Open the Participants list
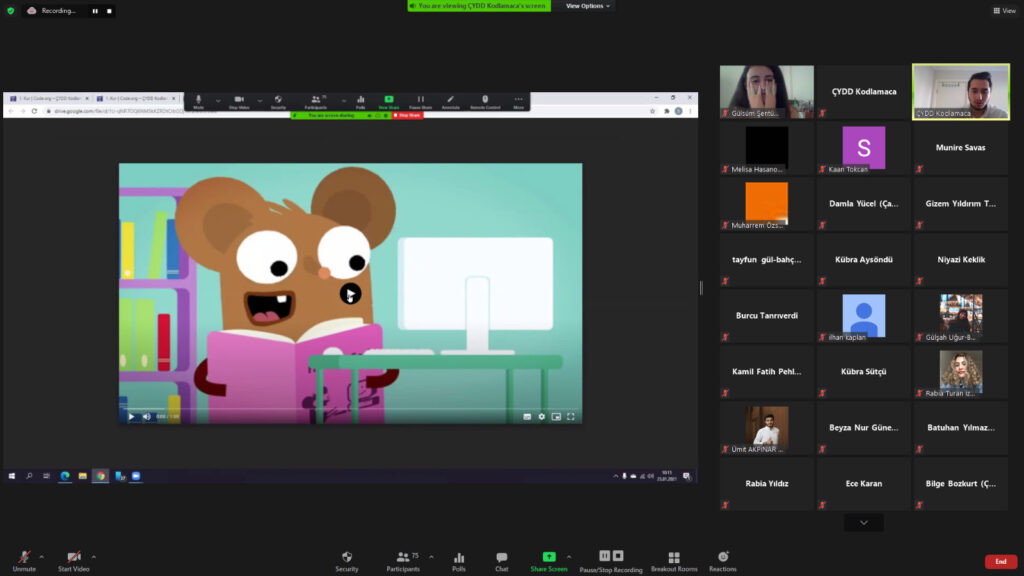1024x576 pixels. pos(403,560)
